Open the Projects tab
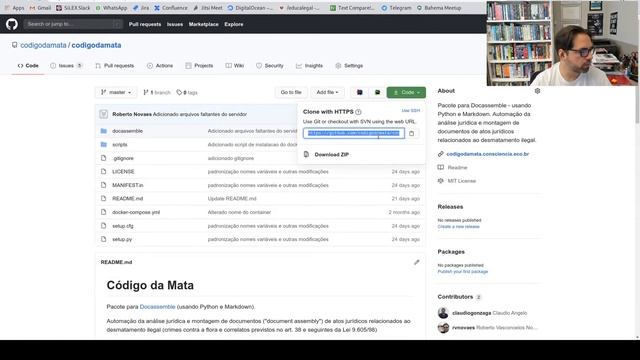640x360 pixels. coord(199,66)
